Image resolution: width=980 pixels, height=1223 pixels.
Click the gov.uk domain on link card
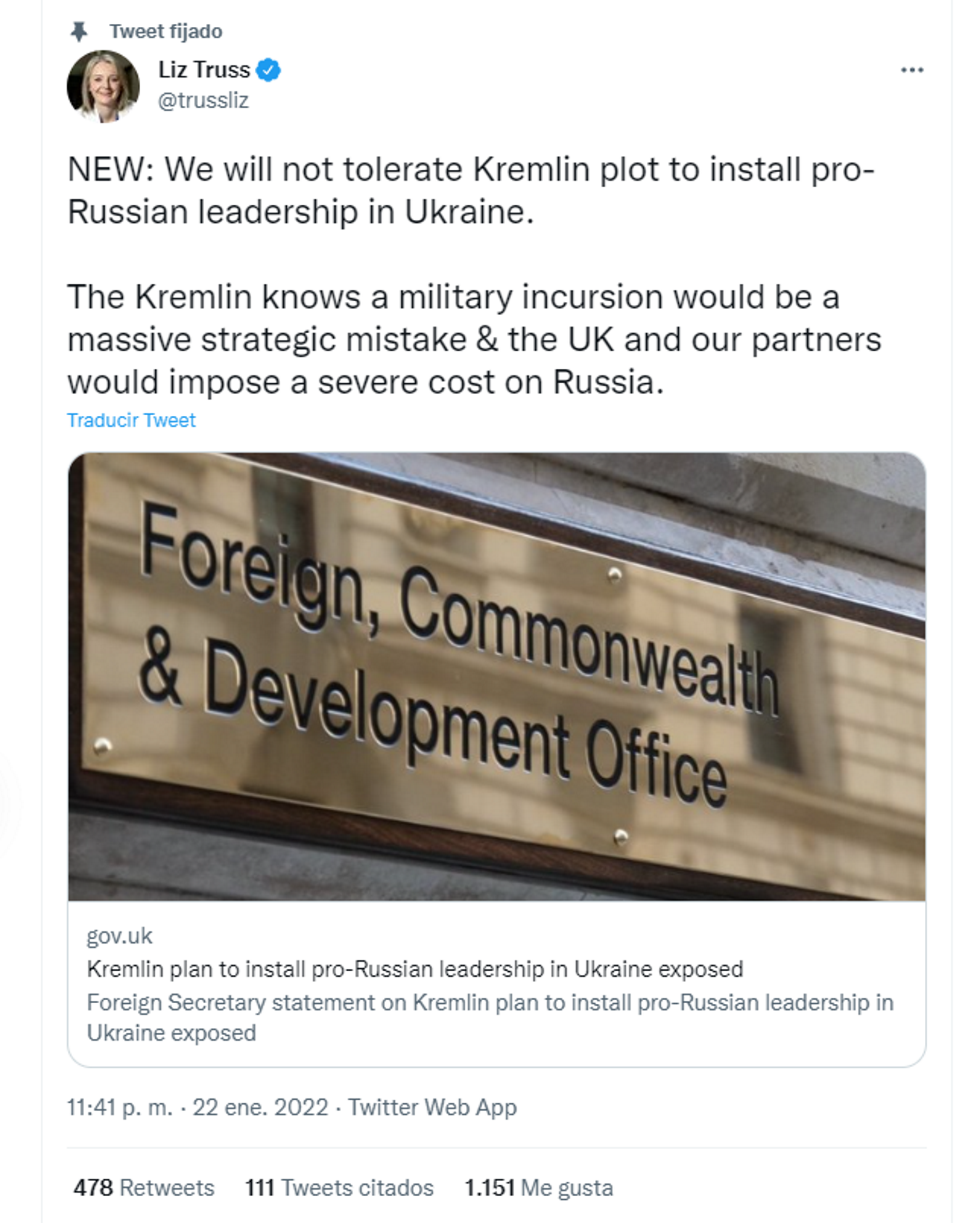tap(120, 936)
